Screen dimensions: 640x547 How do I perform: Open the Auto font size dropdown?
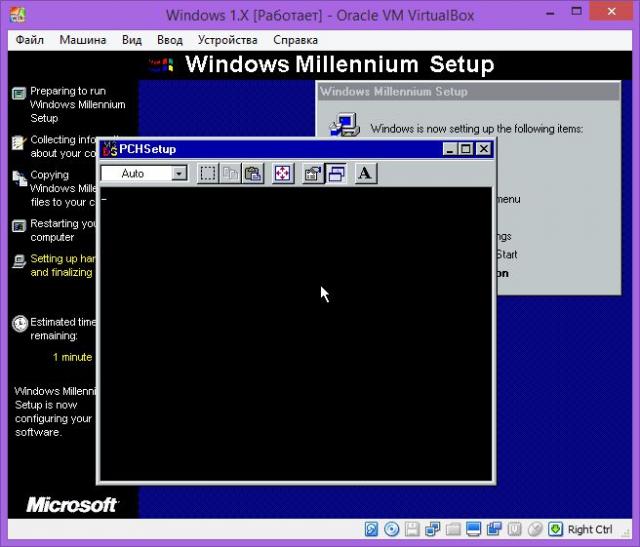pos(179,173)
